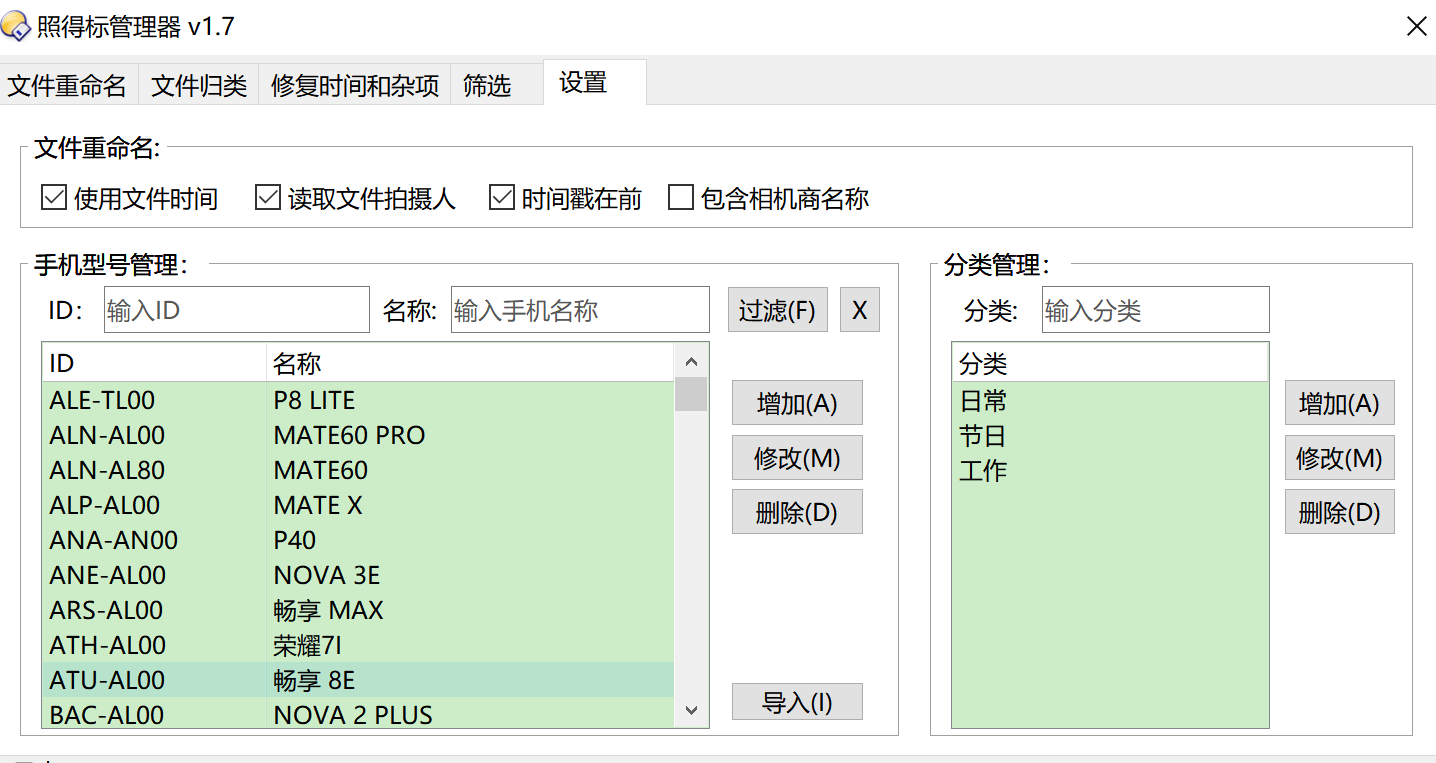This screenshot has width=1436, height=763.
Task: Select the MATE60 PRO row
Action: pyautogui.click(x=350, y=436)
